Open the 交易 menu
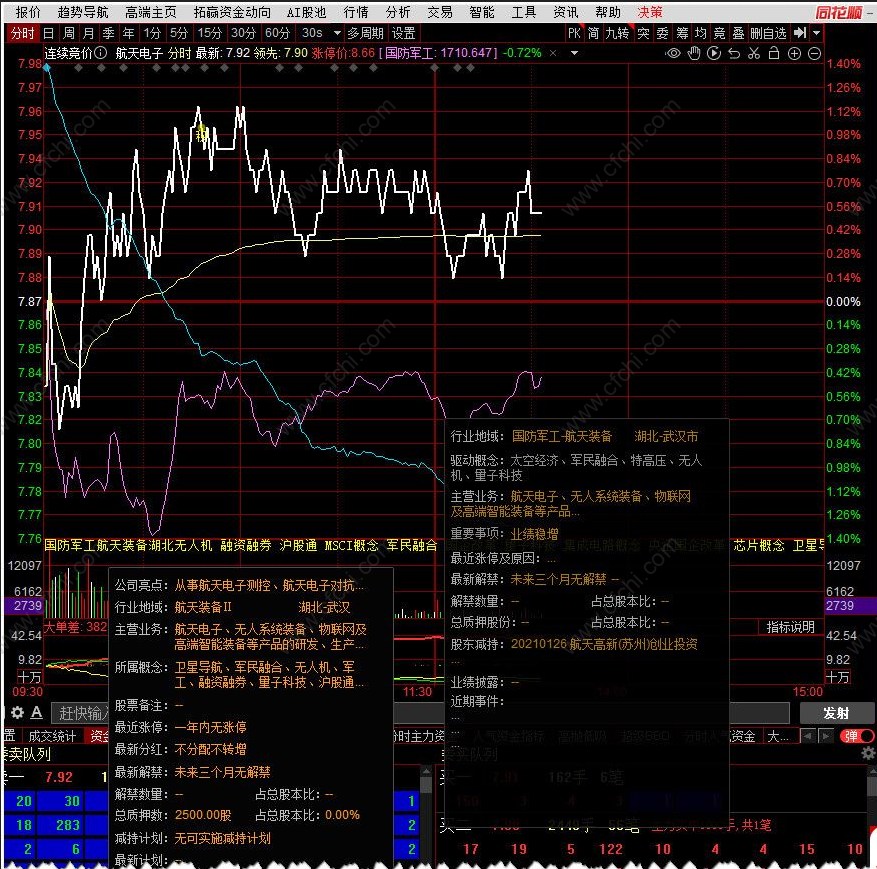The width and height of the screenshot is (877, 869). point(440,12)
